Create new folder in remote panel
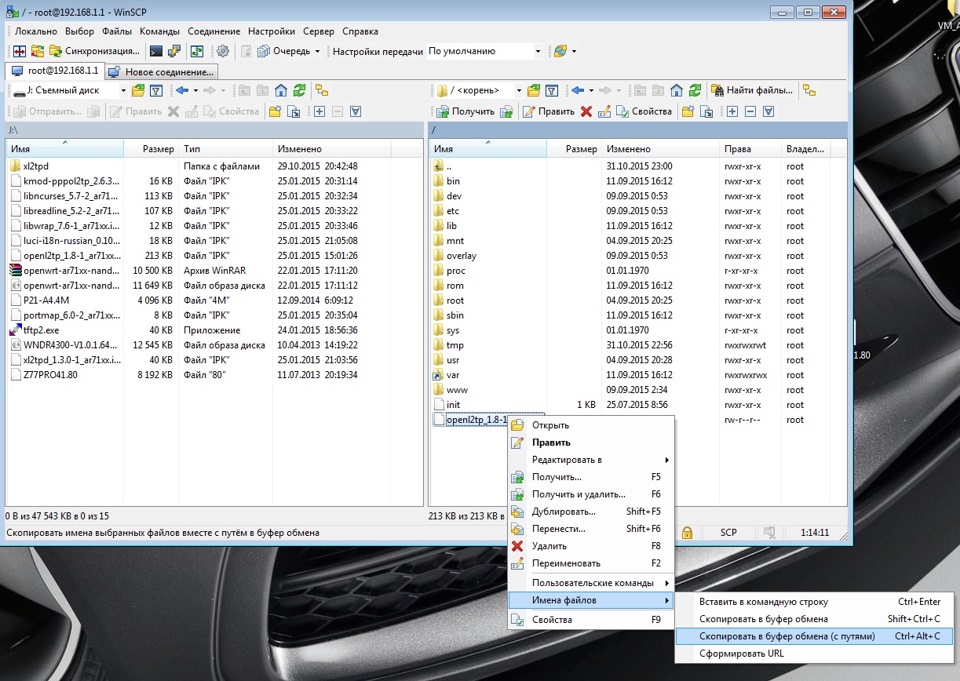This screenshot has height=681, width=960. (688, 111)
